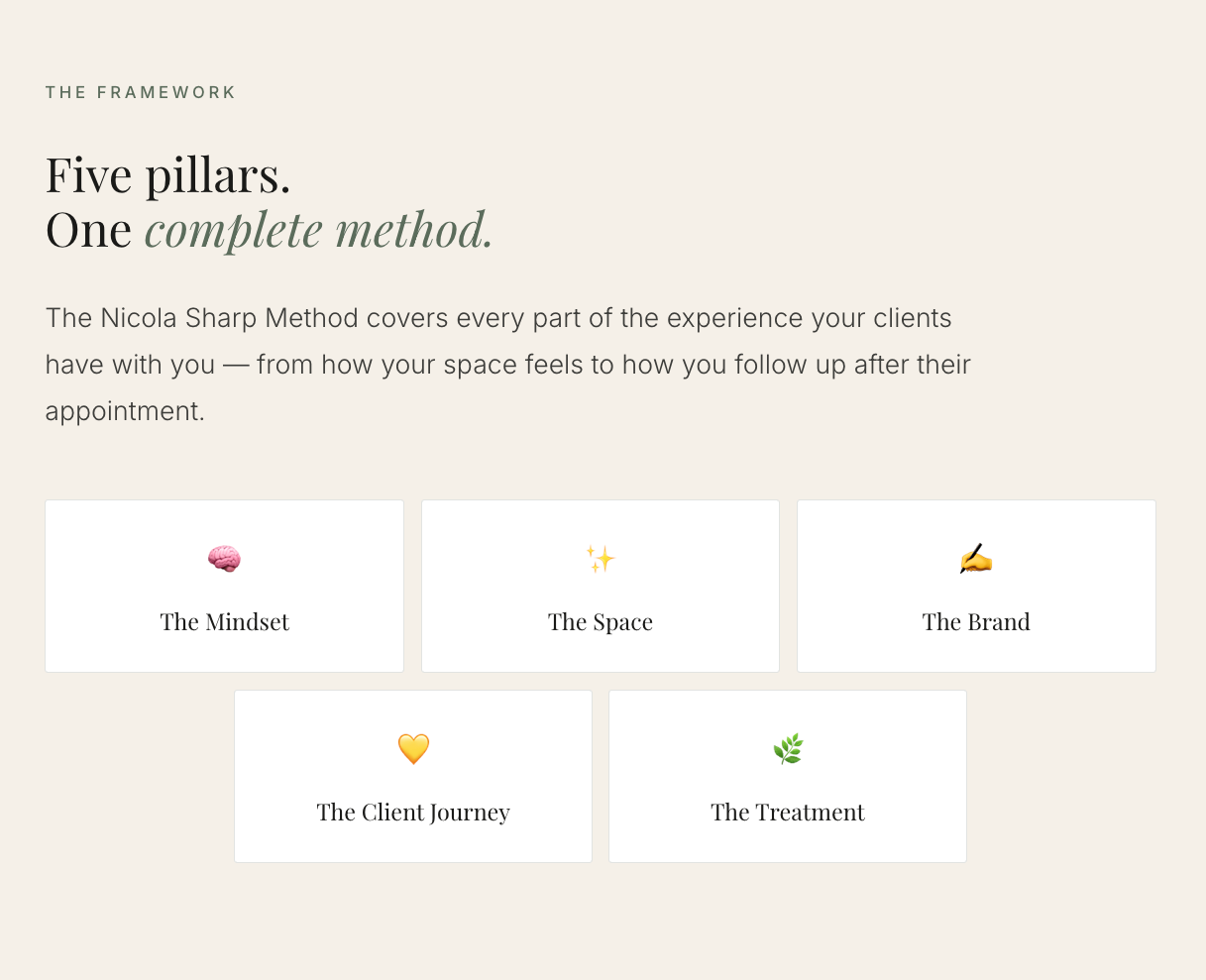1206x980 pixels.
Task: Click the green herb leaf icon
Action: [788, 749]
